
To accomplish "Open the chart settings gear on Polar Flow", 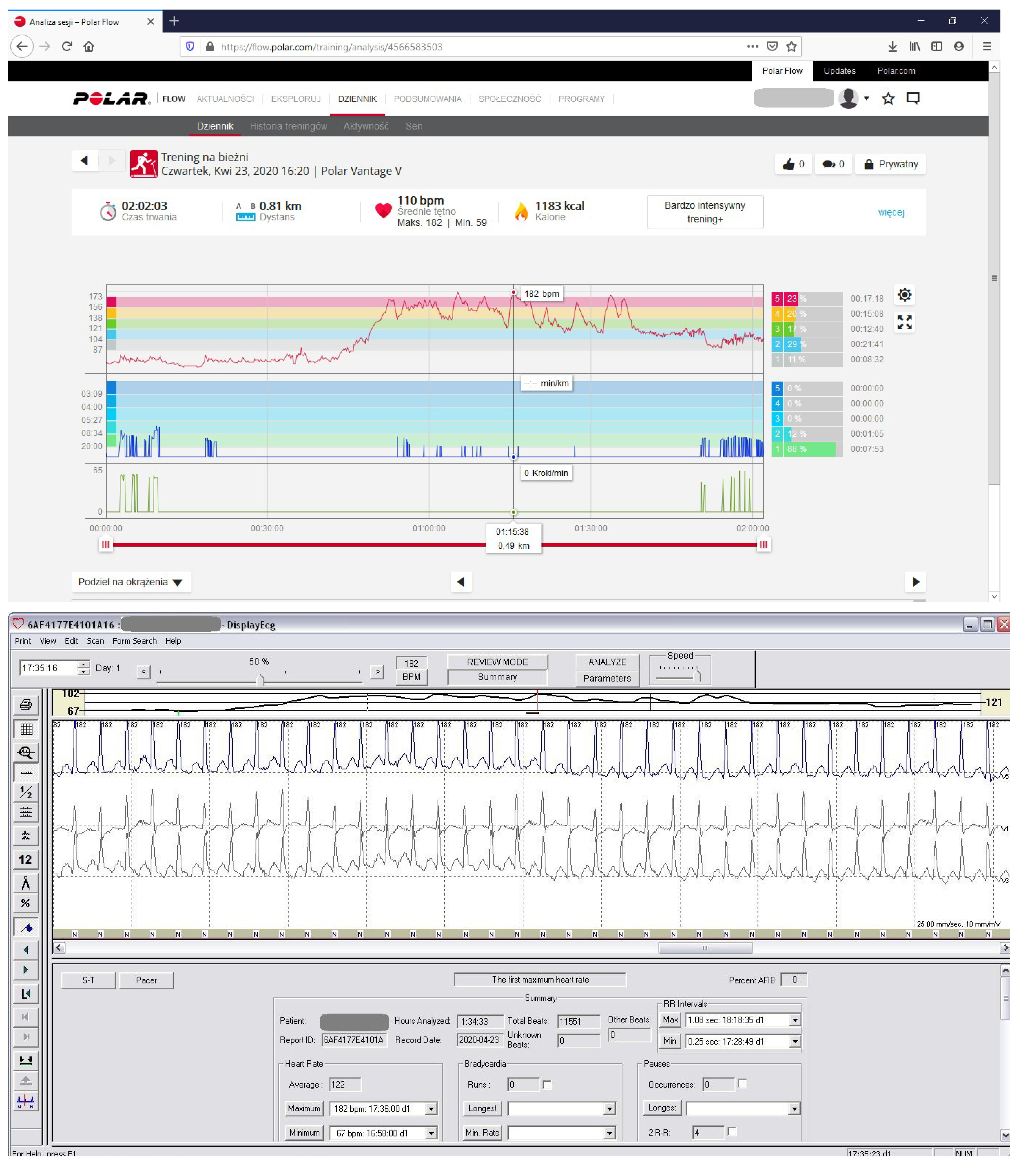I will tap(904, 295).
